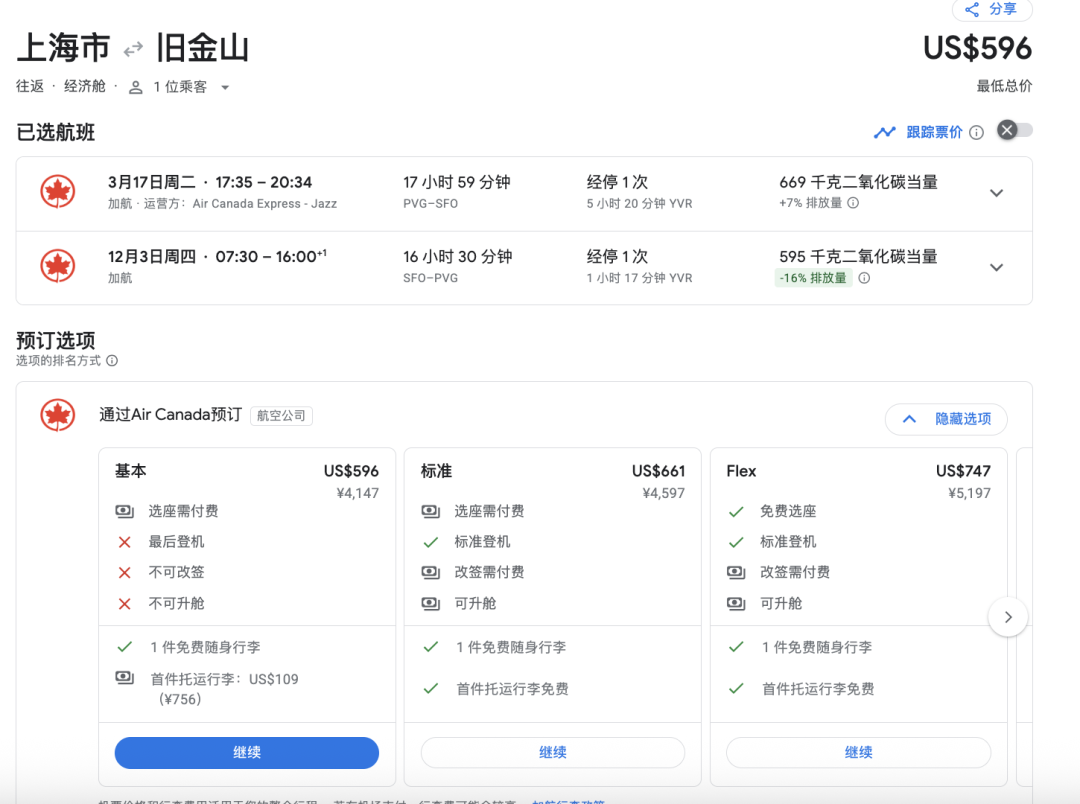1080x804 pixels.
Task: Click the swap arrows between 上海市 and 旧金山
Action: pyautogui.click(x=133, y=49)
